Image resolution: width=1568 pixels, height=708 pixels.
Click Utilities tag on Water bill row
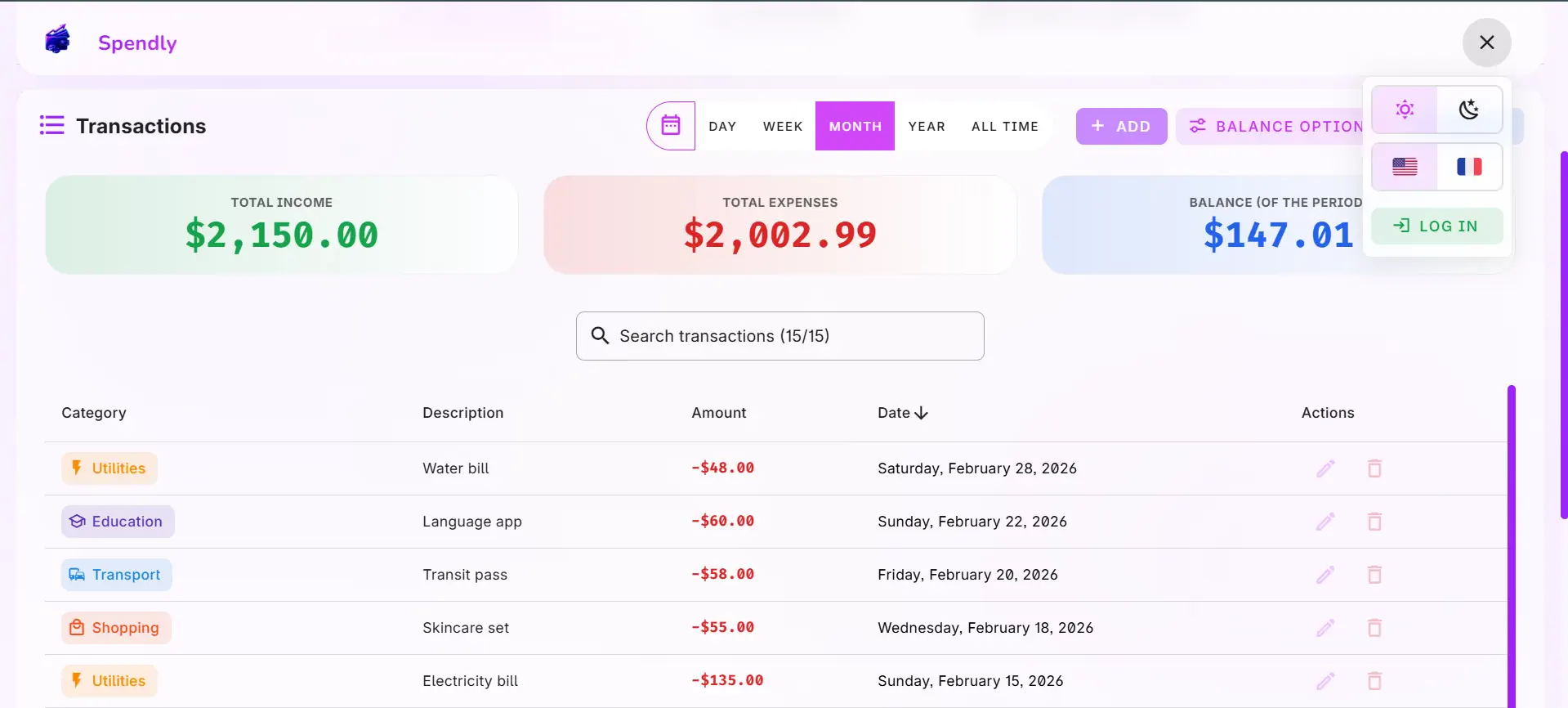(x=109, y=468)
